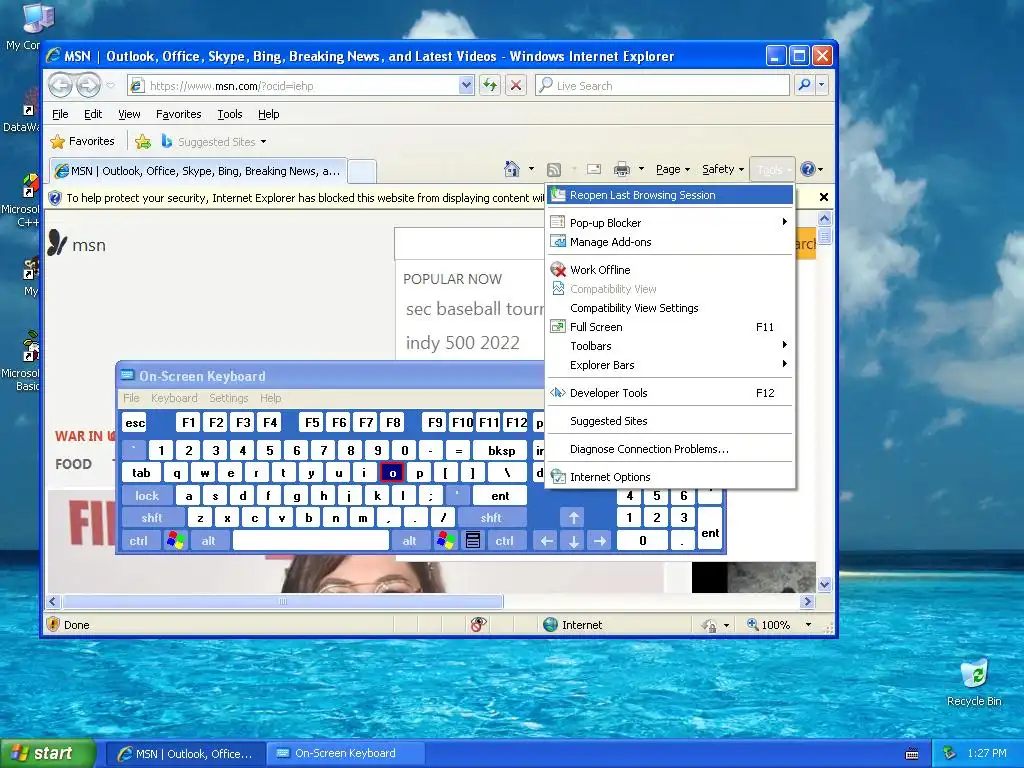
Task: Click the On-Screen Keyboard taskbar button
Action: (346, 754)
